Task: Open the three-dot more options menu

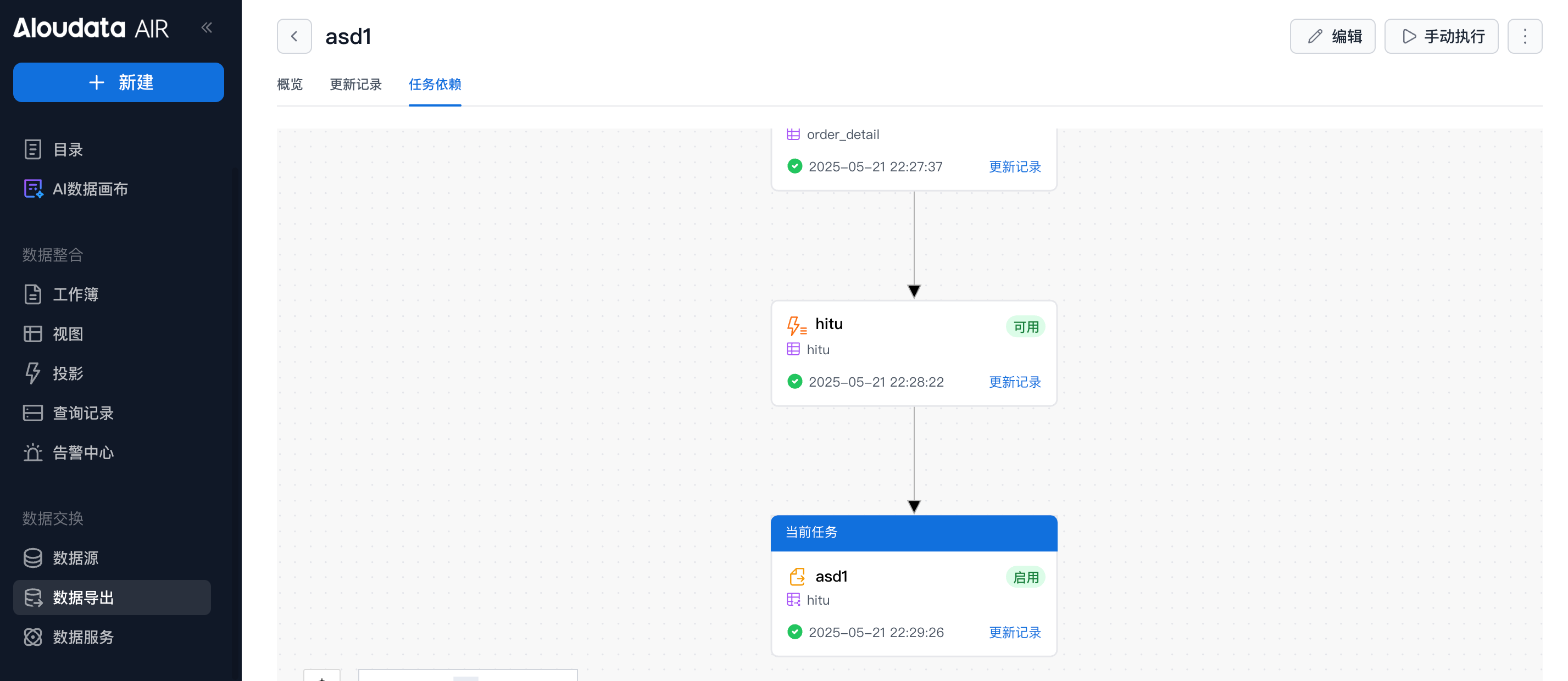Action: click(x=1524, y=36)
